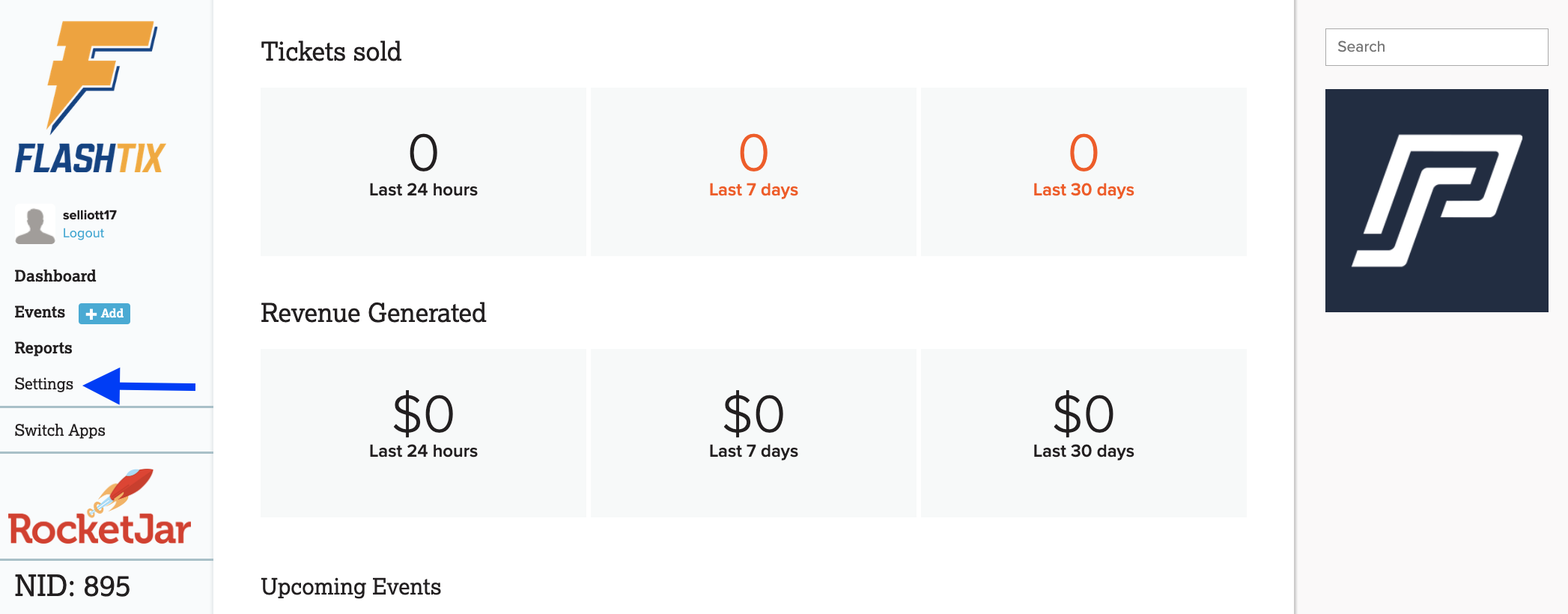Image resolution: width=1568 pixels, height=614 pixels.
Task: Click the selliott17 user avatar icon
Action: (34, 224)
